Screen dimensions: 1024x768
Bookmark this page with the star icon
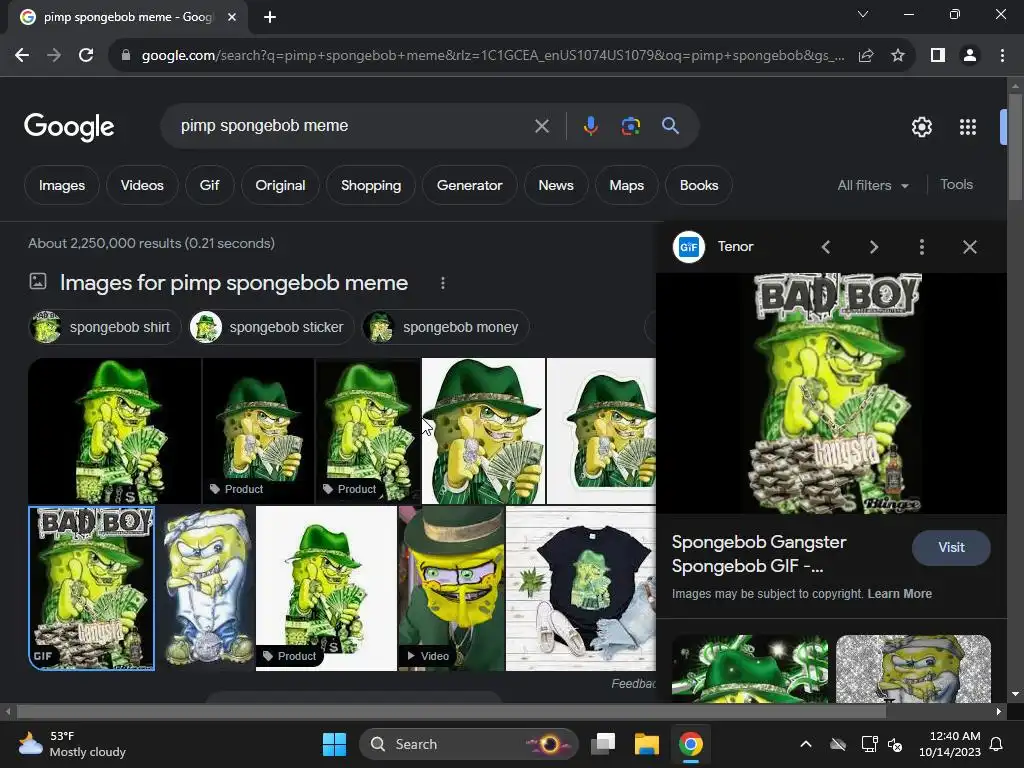coord(898,56)
